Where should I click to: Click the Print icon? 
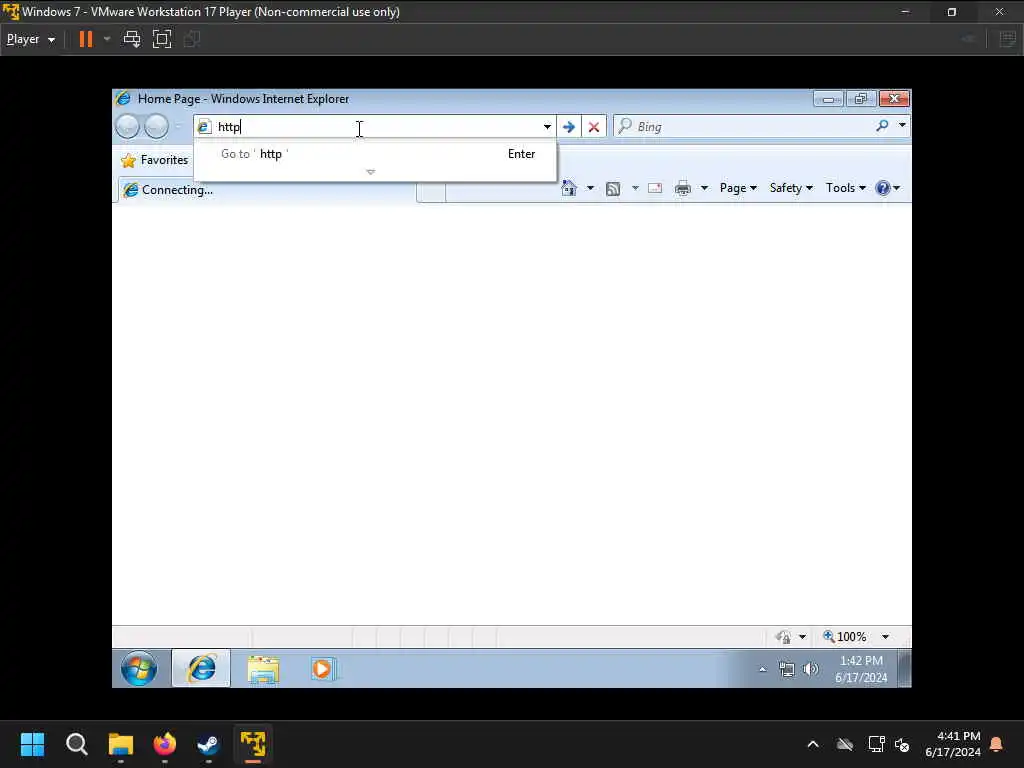[683, 188]
